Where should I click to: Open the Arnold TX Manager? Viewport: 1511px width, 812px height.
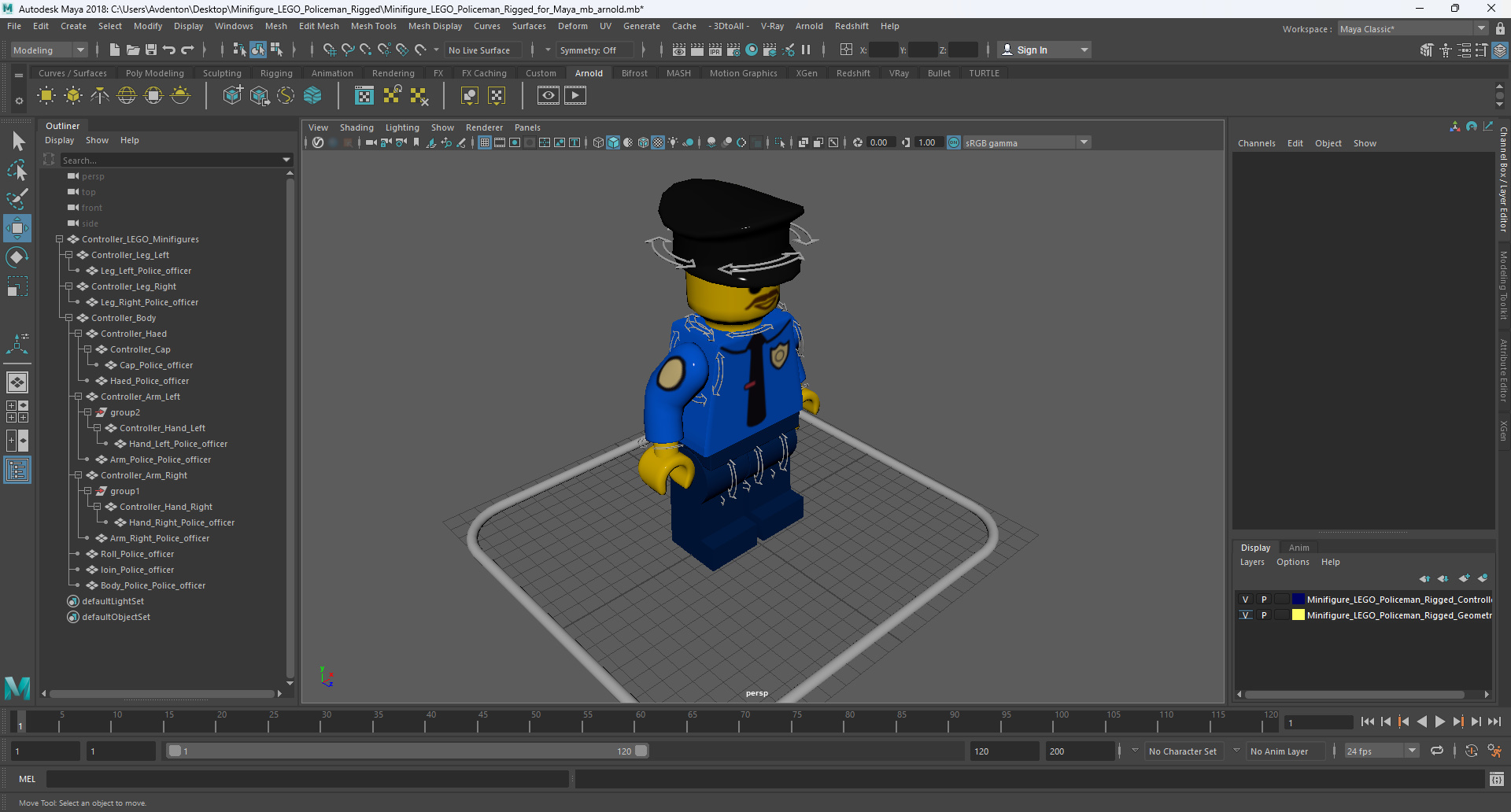364,96
